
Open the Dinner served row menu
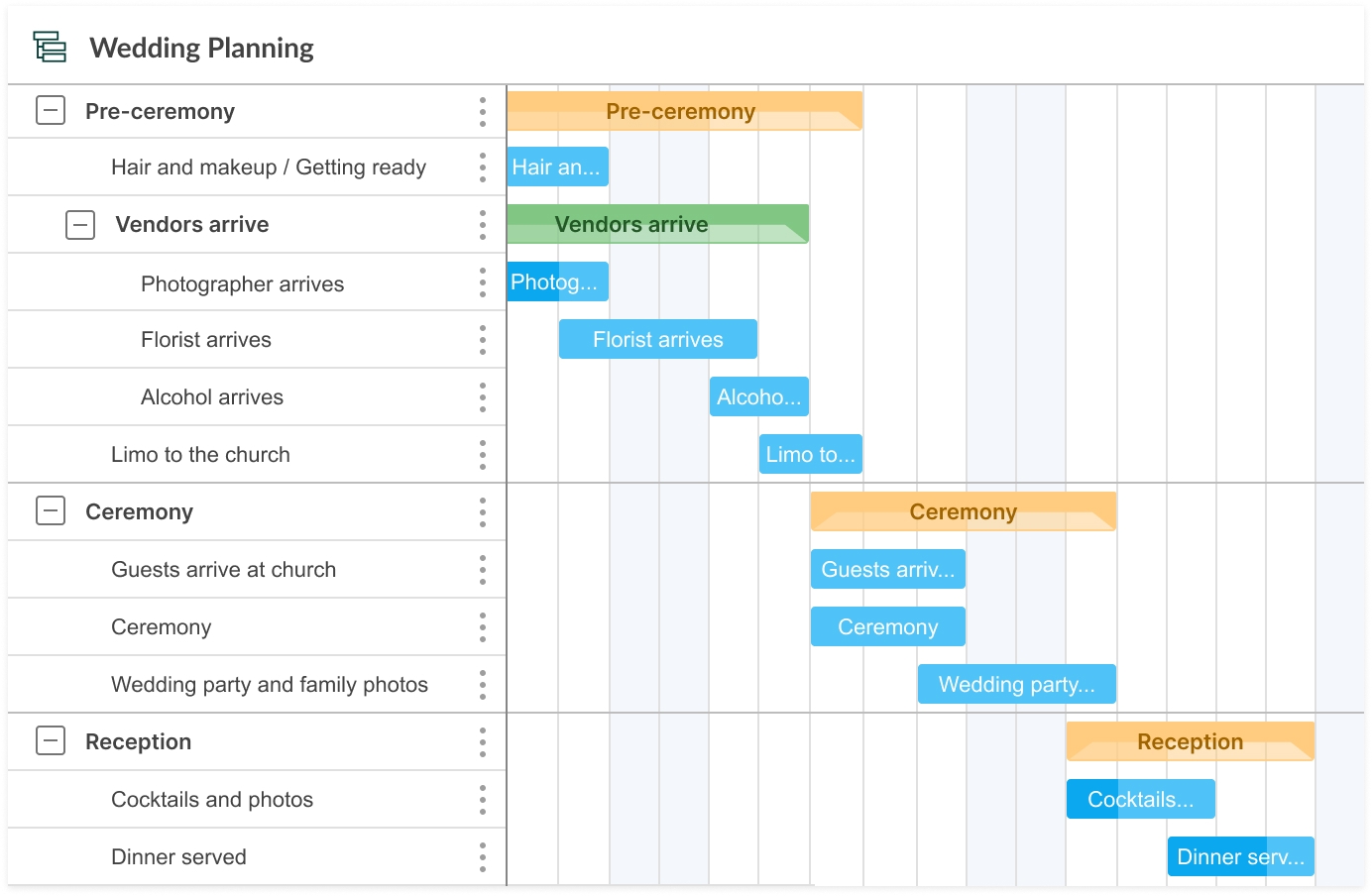click(483, 856)
